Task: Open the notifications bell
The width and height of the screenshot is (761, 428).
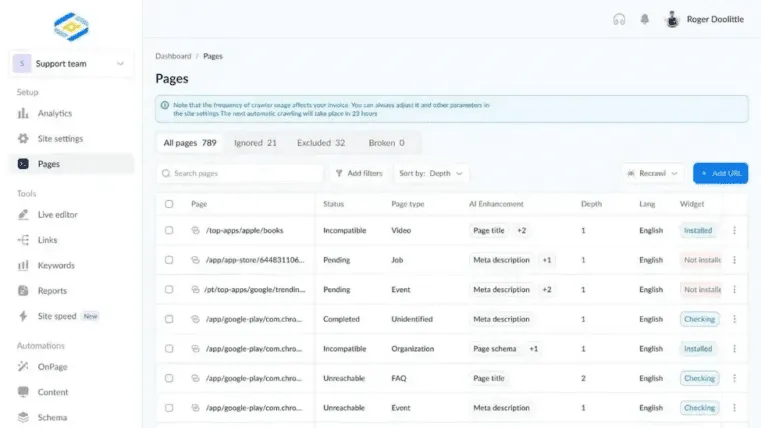Action: [x=644, y=20]
